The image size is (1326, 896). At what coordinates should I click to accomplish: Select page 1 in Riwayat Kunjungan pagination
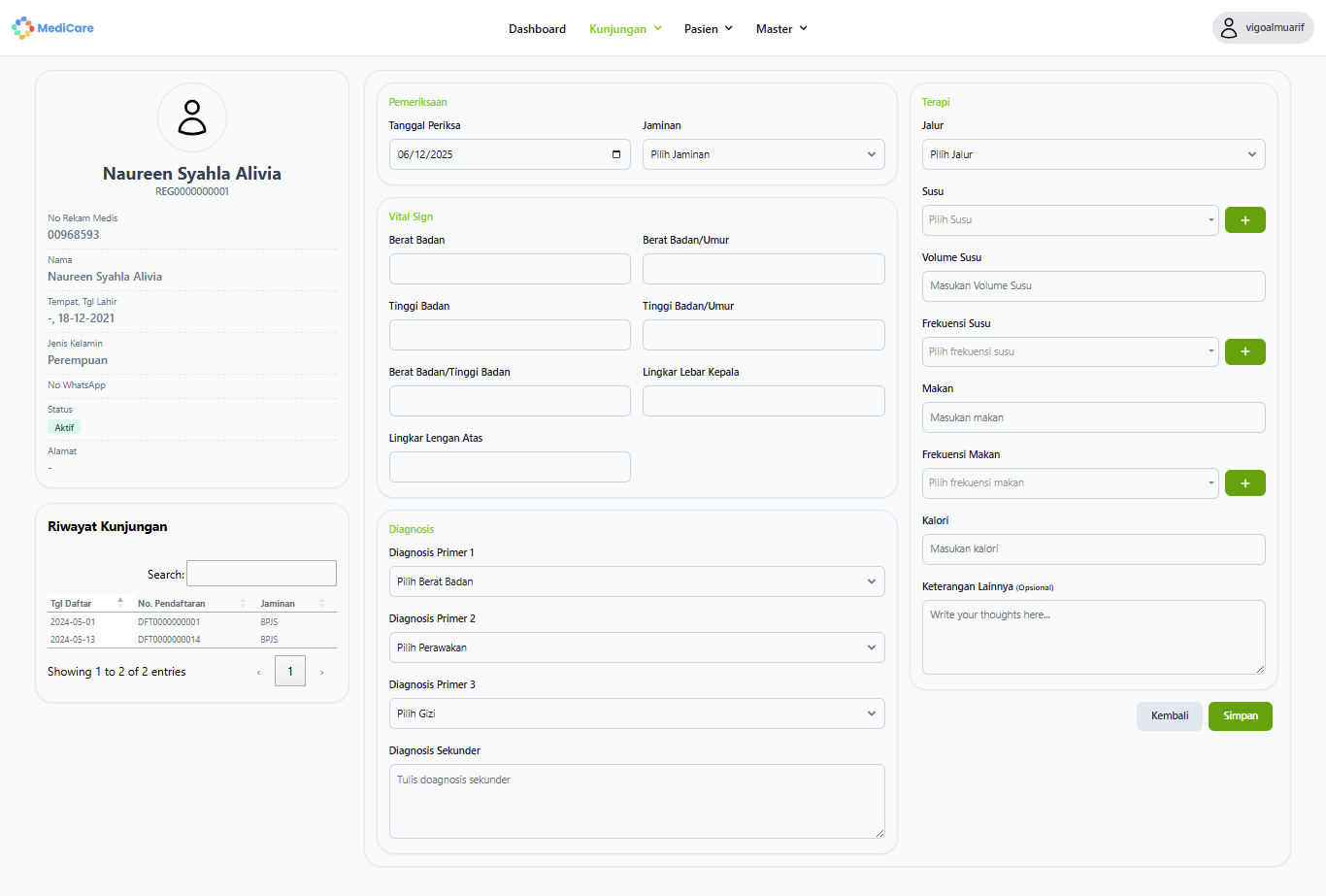(x=290, y=671)
